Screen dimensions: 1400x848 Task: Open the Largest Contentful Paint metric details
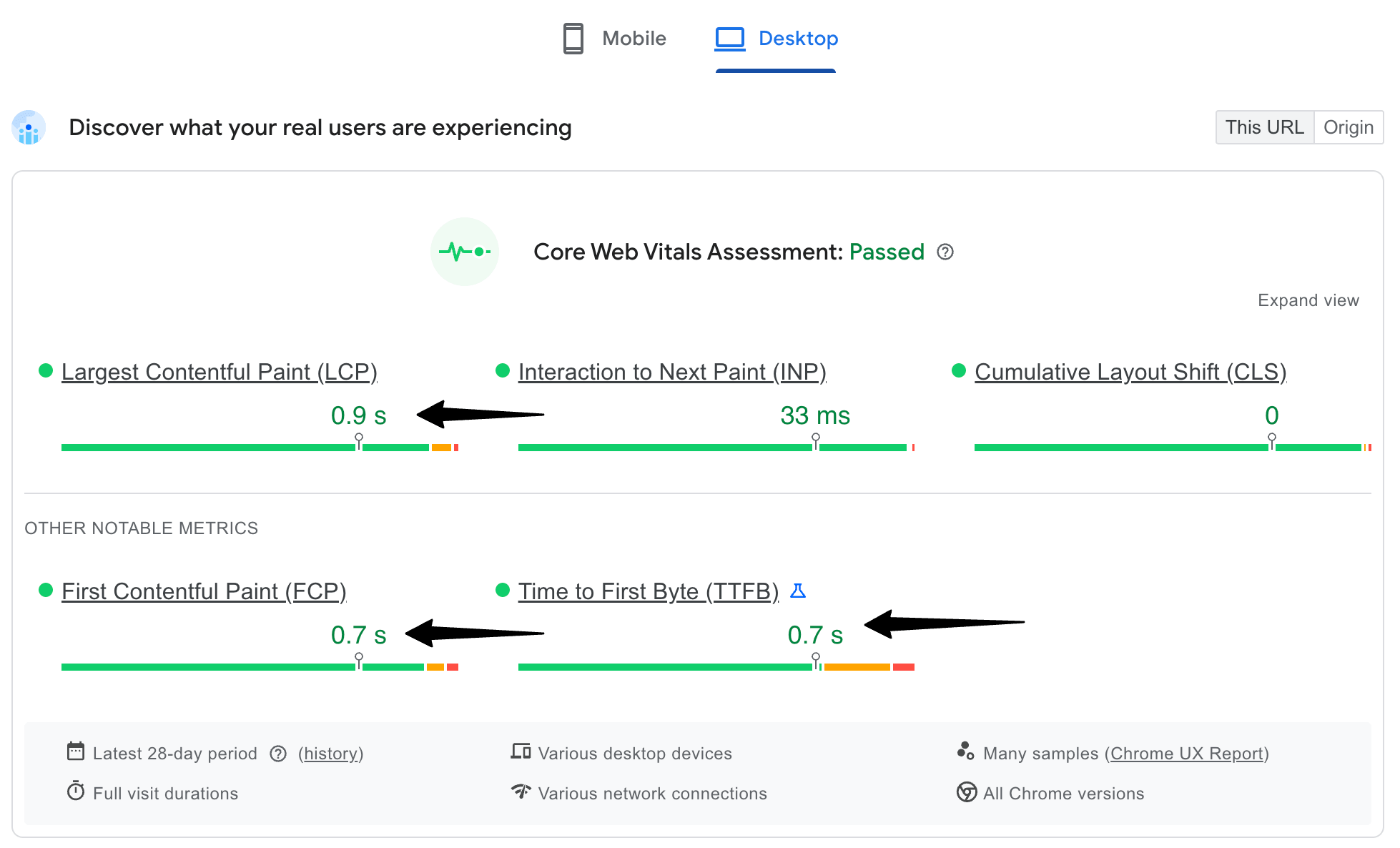[219, 371]
